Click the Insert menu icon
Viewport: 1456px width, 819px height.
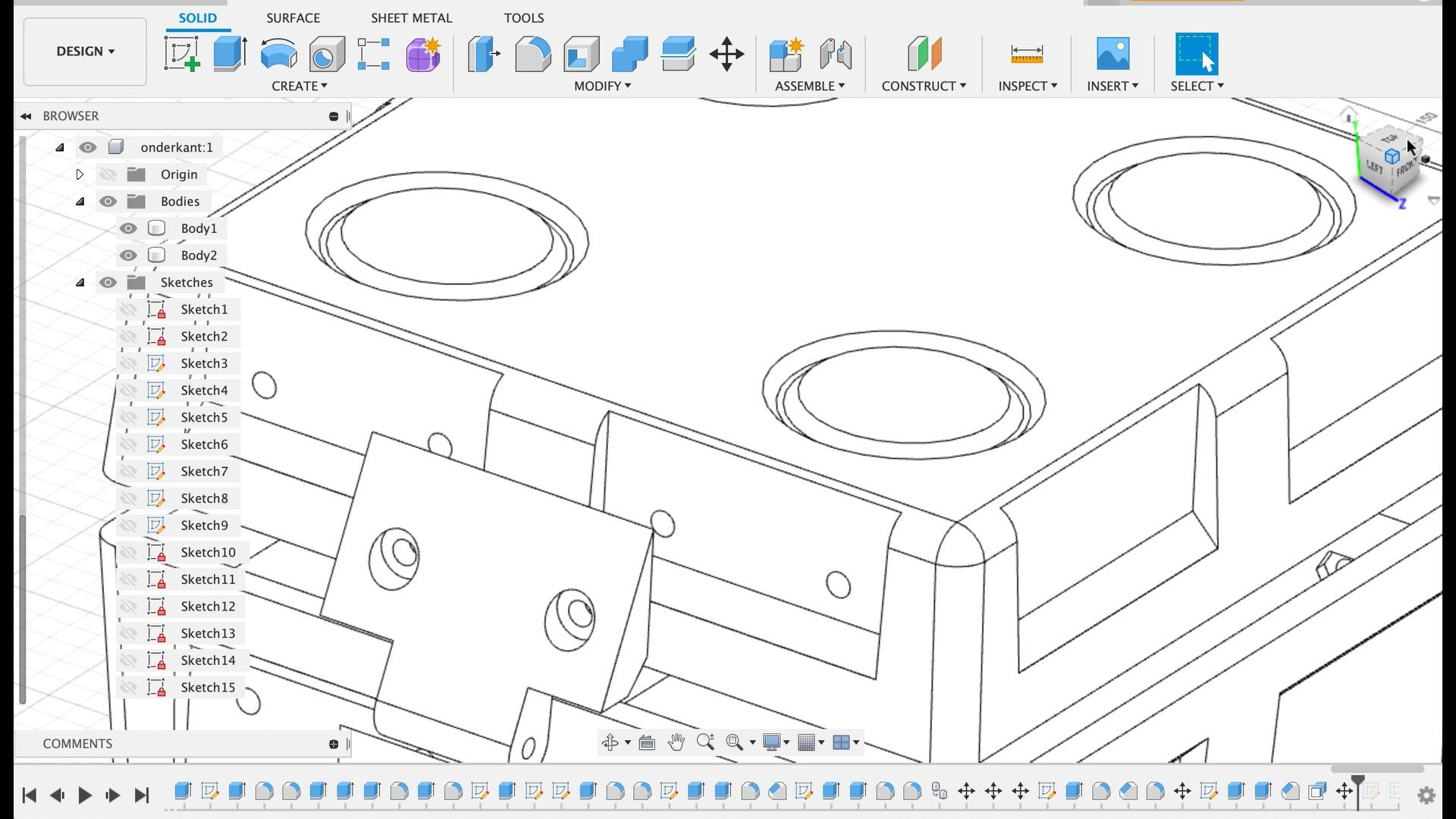(1113, 55)
